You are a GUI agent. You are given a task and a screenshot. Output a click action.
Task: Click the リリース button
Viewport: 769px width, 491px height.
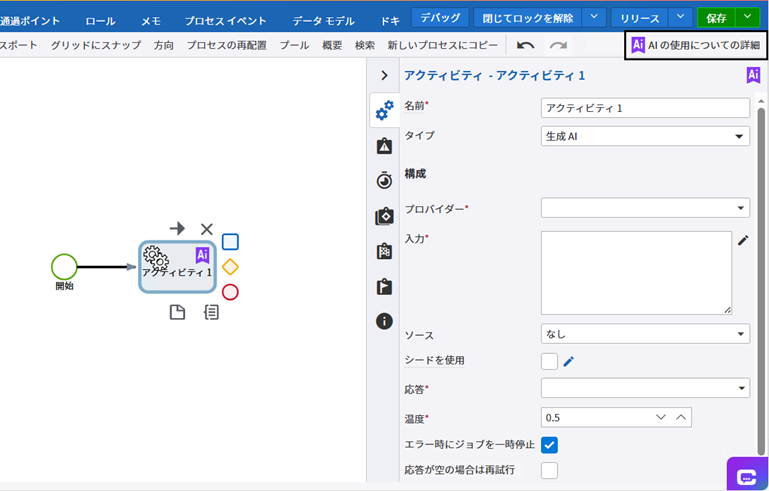640,18
